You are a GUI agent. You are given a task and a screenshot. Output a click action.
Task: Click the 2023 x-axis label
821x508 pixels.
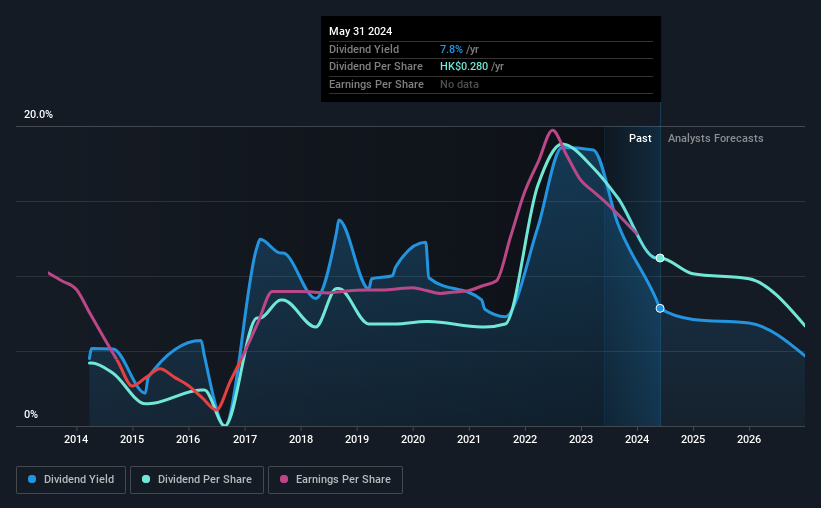tap(581, 439)
